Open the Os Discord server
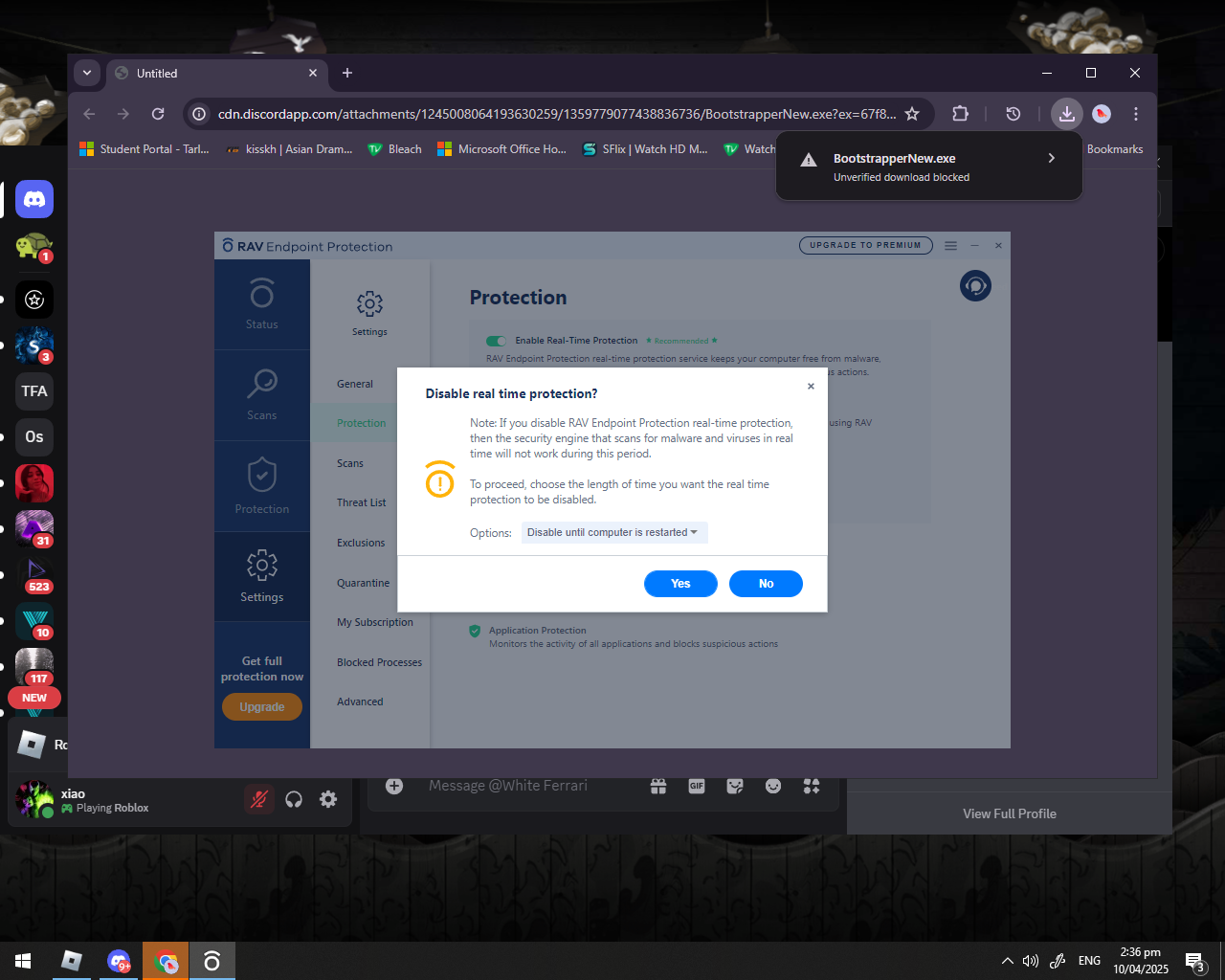The height and width of the screenshot is (980, 1225). (34, 436)
